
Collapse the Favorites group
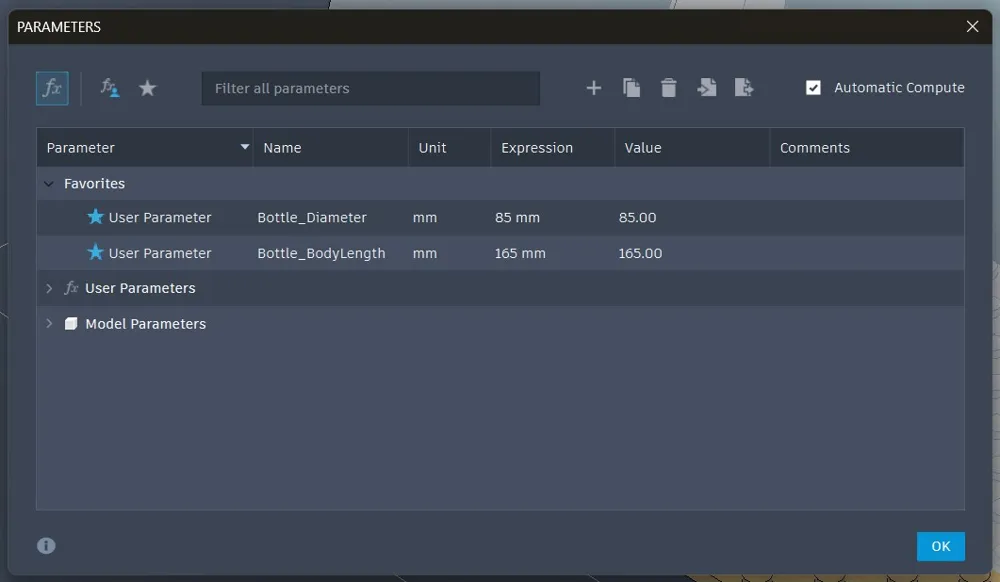click(49, 184)
